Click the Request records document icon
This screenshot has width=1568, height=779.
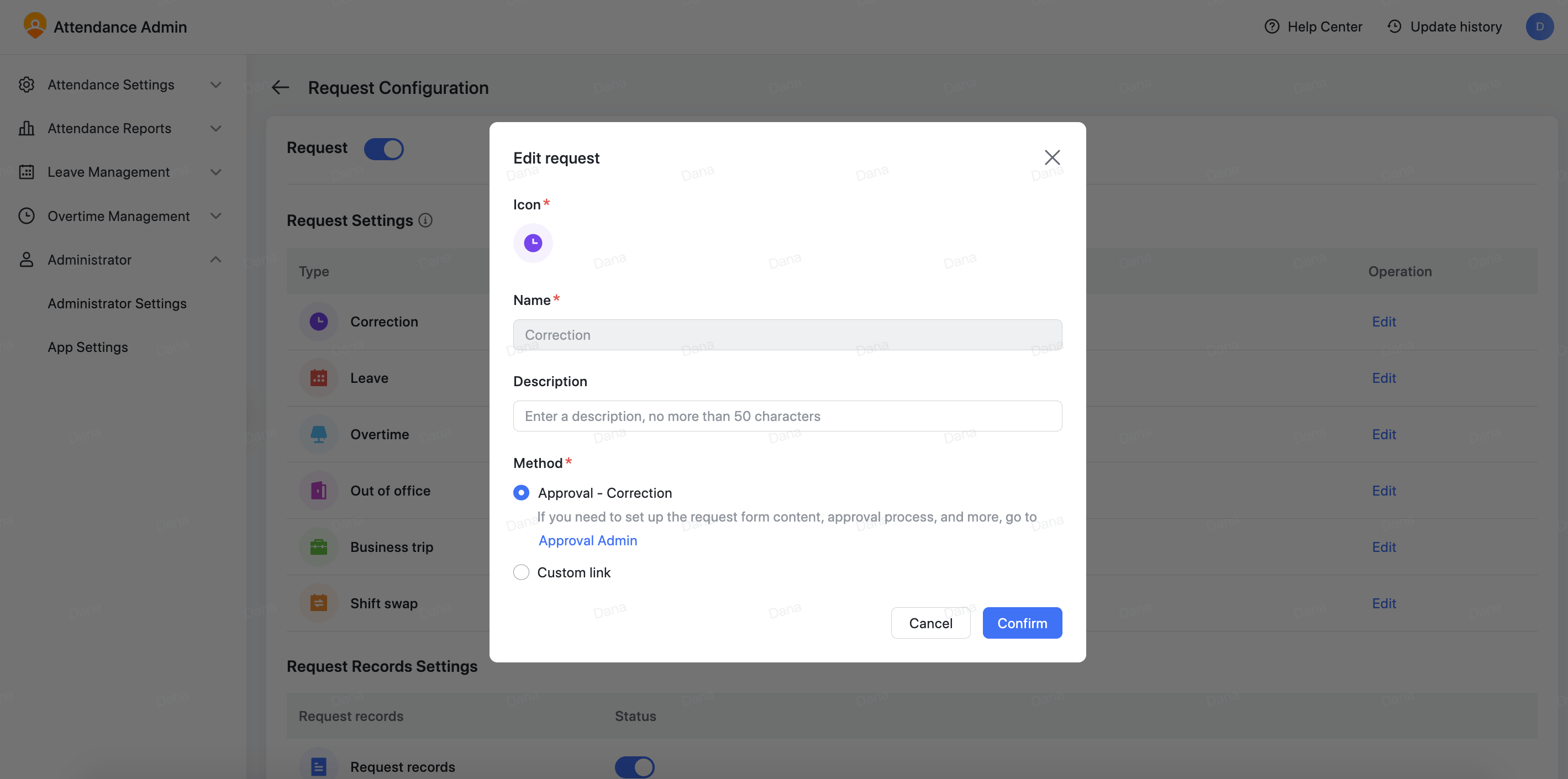point(318,766)
